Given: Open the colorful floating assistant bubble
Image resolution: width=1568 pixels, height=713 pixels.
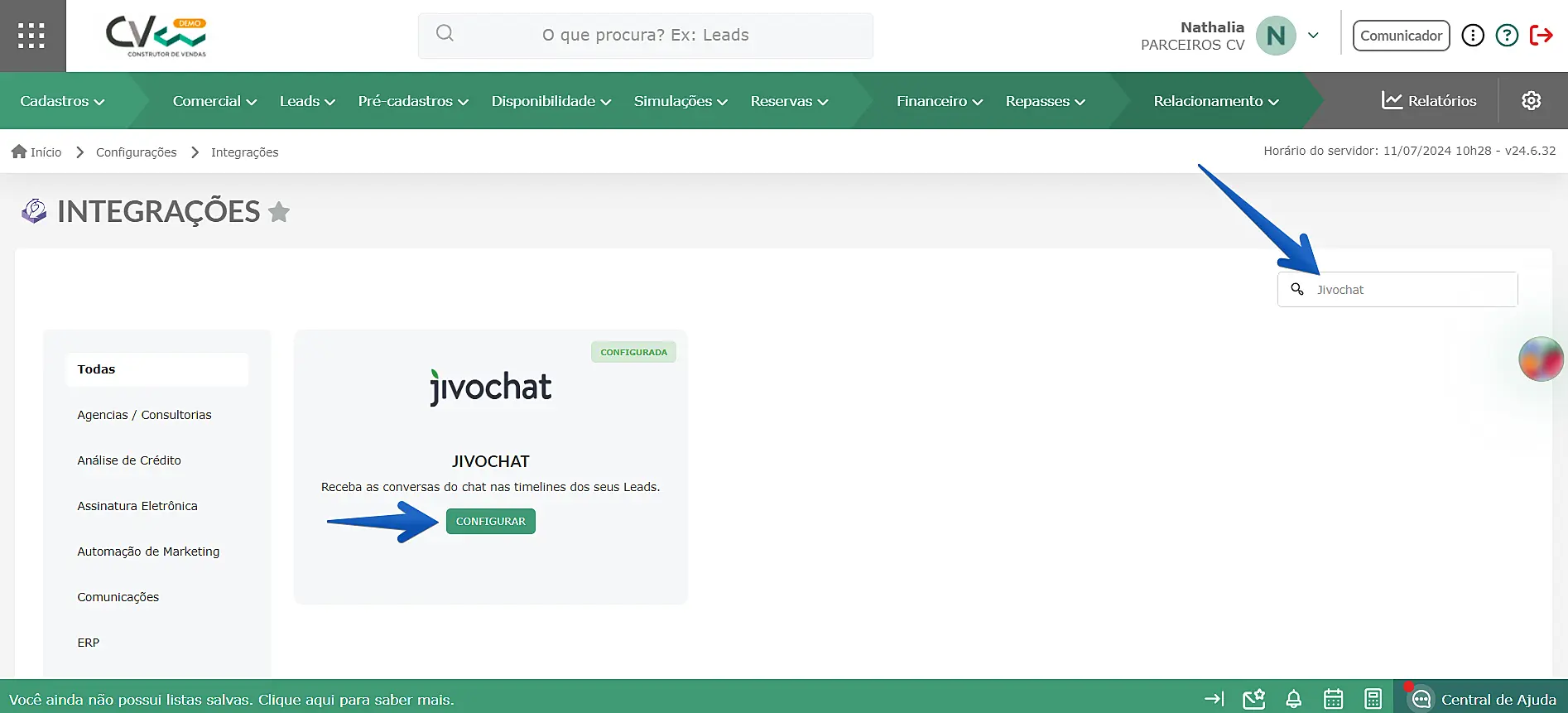Looking at the screenshot, I should click(x=1541, y=359).
